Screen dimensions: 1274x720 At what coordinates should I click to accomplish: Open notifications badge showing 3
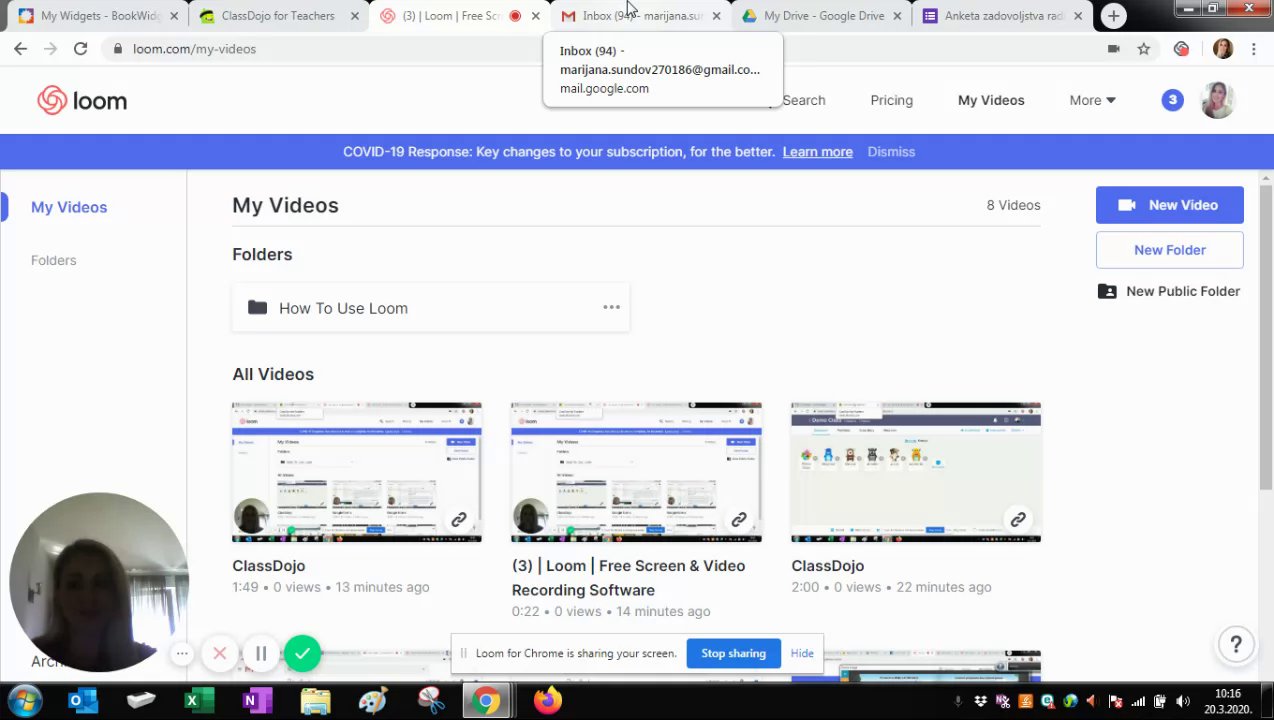(x=1172, y=100)
